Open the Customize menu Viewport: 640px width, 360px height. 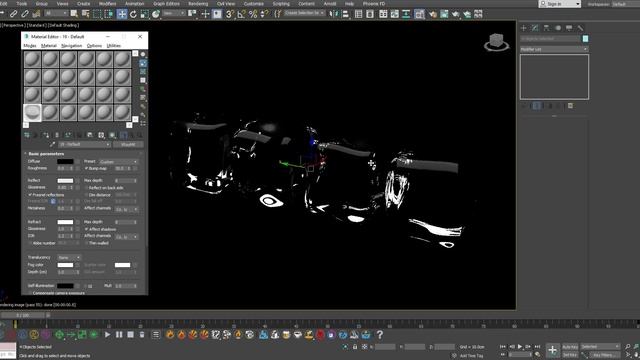(253, 4)
